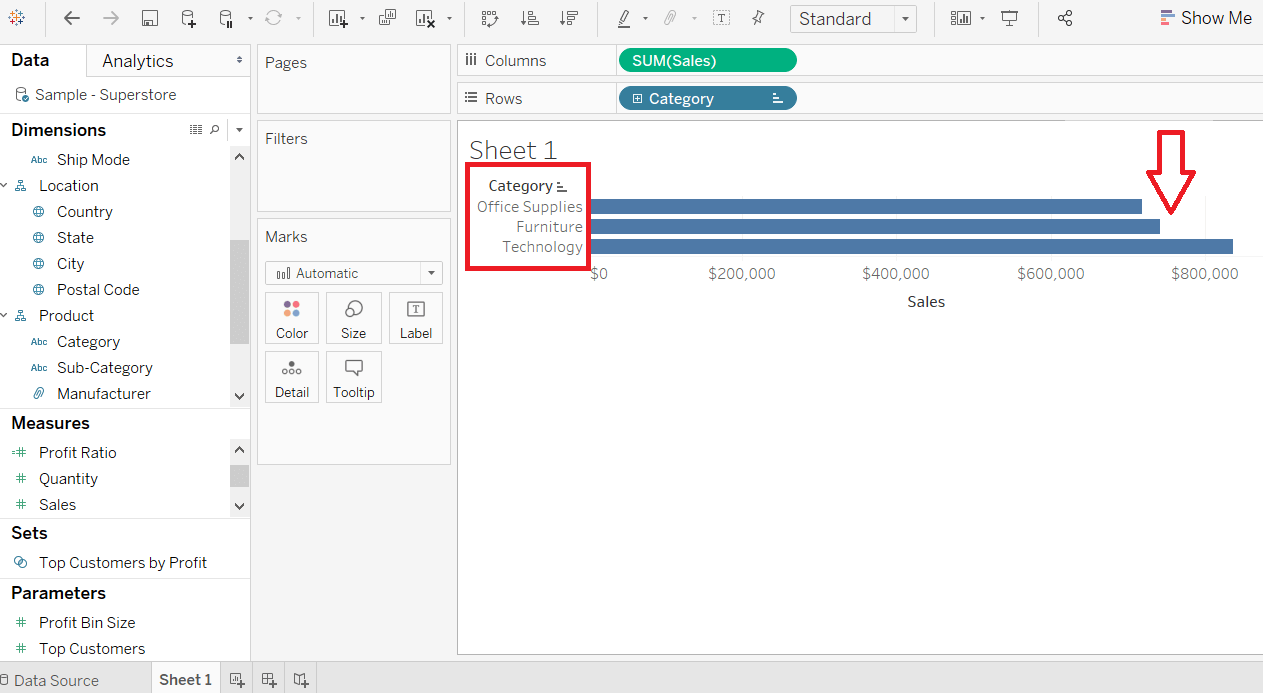This screenshot has width=1263, height=693.
Task: Click the Detail marks card button
Action: pos(292,377)
